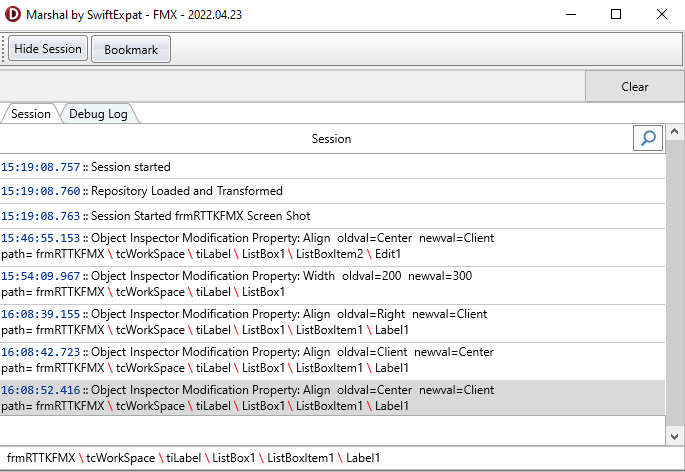Select the 16:08:39.155 Align oldval=Right entry
Screen dimensions: 685x472
(300, 322)
